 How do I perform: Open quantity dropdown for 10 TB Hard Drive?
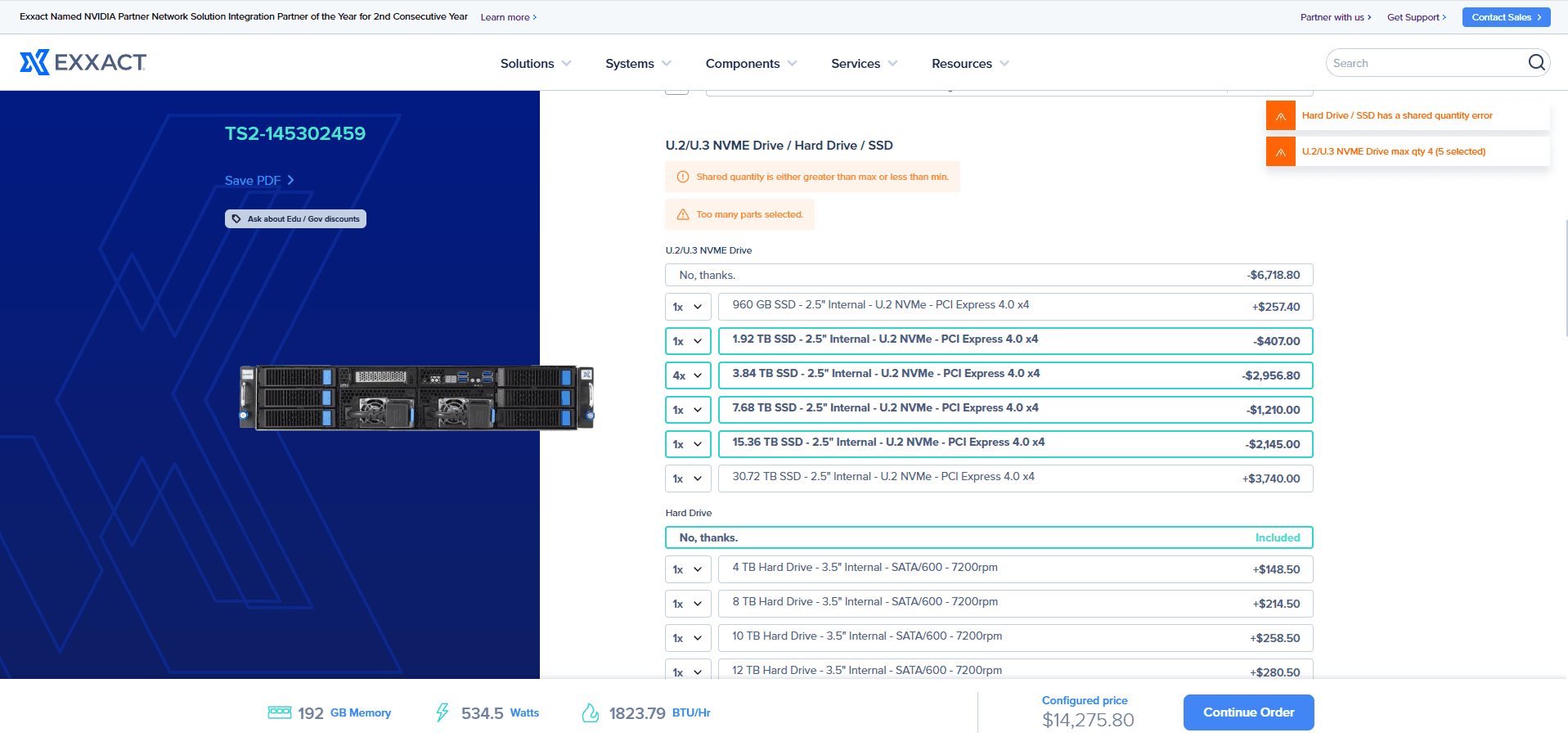click(688, 638)
